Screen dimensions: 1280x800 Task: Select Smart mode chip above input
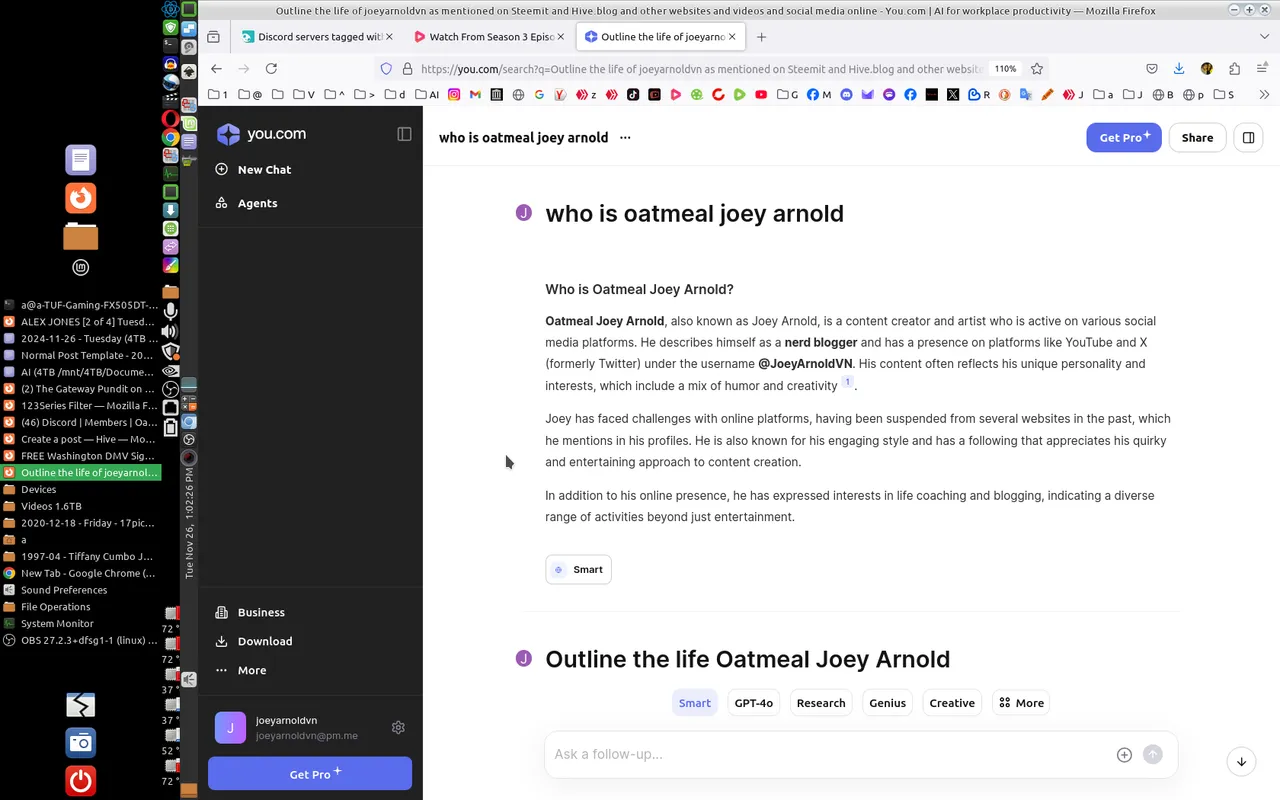[x=695, y=703]
